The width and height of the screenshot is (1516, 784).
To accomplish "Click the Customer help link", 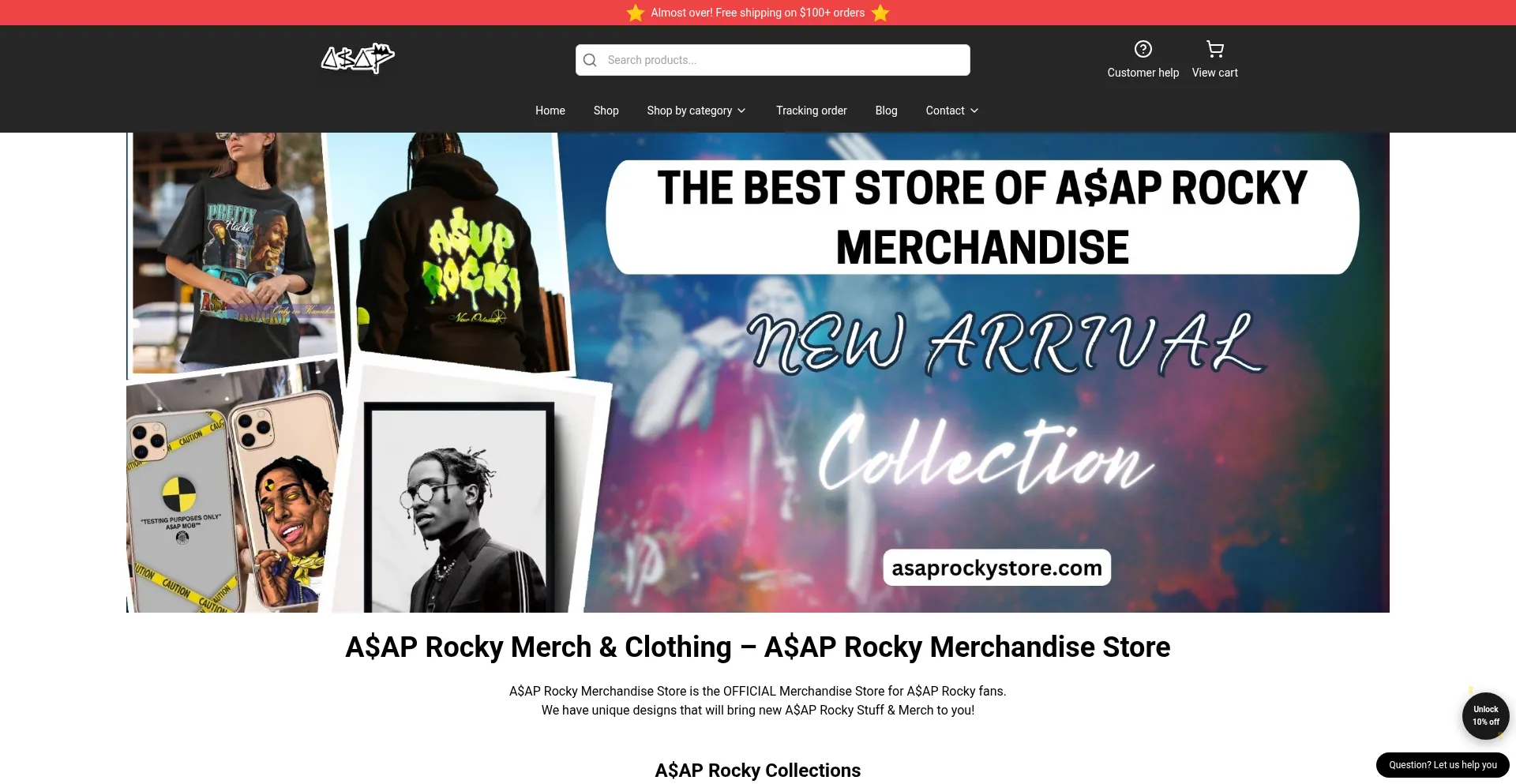I will click(x=1143, y=73).
